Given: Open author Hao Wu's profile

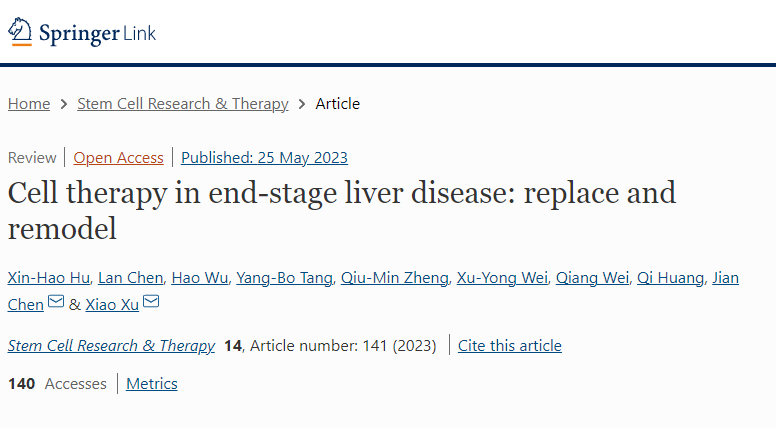Looking at the screenshot, I should click(x=198, y=277).
